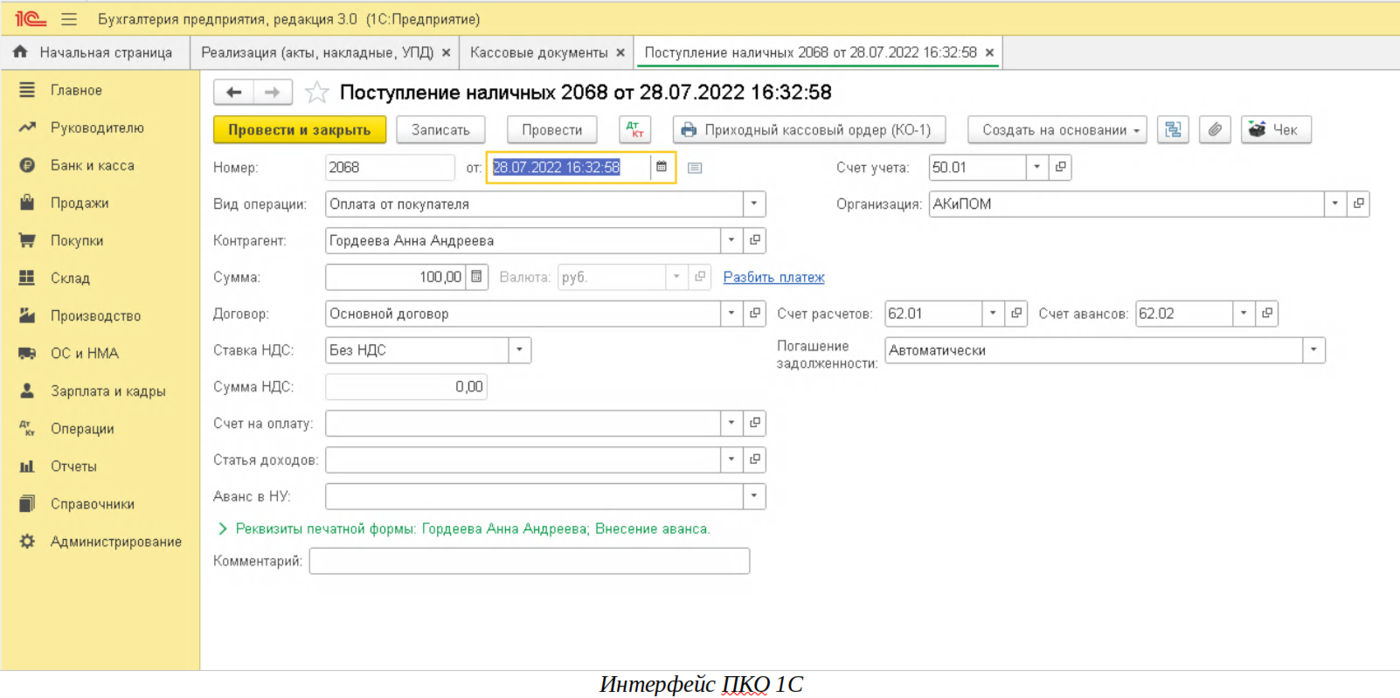Click into the Статья доходов field
Image resolution: width=1400 pixels, height=698 pixels.
[x=523, y=460]
